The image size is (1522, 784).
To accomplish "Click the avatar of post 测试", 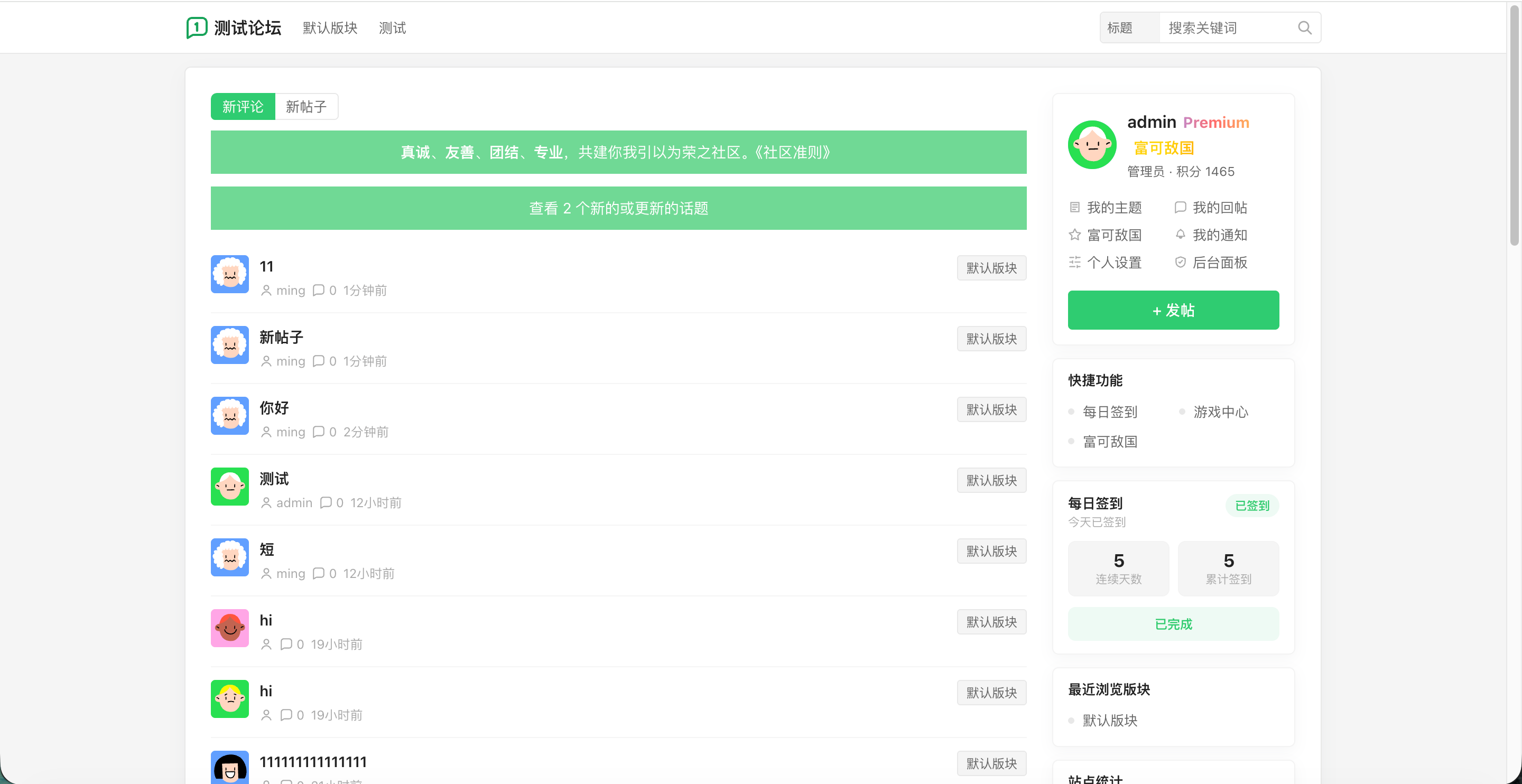I will (230, 487).
